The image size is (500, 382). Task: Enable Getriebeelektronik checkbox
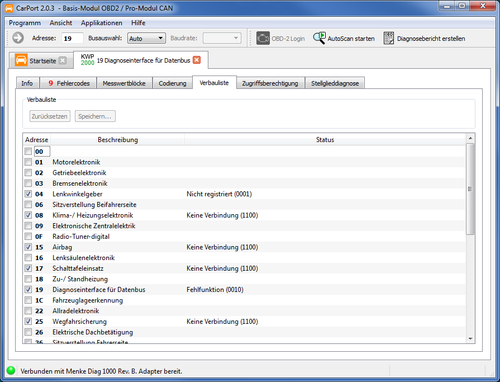[28, 173]
